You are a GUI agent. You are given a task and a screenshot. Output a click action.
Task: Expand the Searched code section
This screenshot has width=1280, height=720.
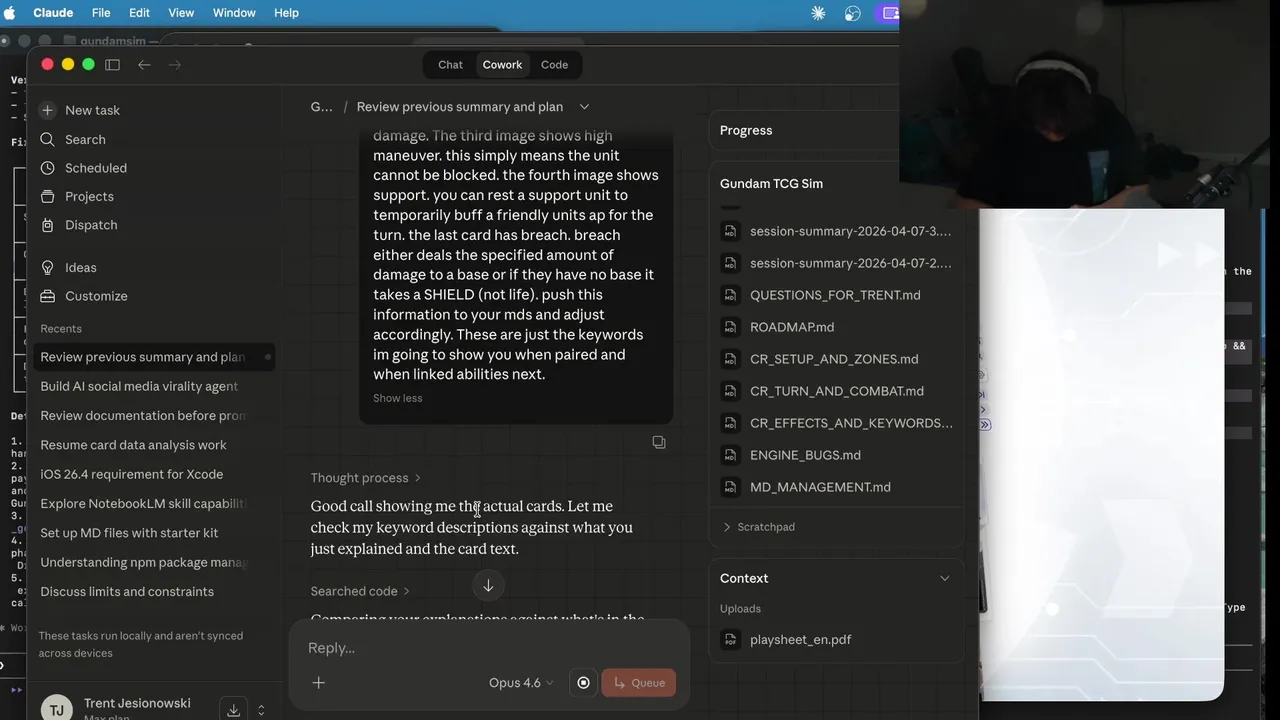click(360, 591)
